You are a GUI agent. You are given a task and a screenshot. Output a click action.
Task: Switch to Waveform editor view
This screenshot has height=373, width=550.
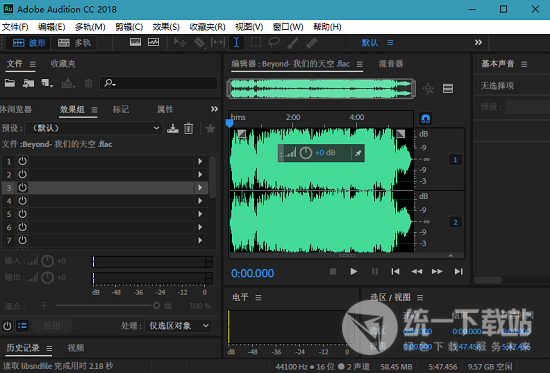pos(29,43)
